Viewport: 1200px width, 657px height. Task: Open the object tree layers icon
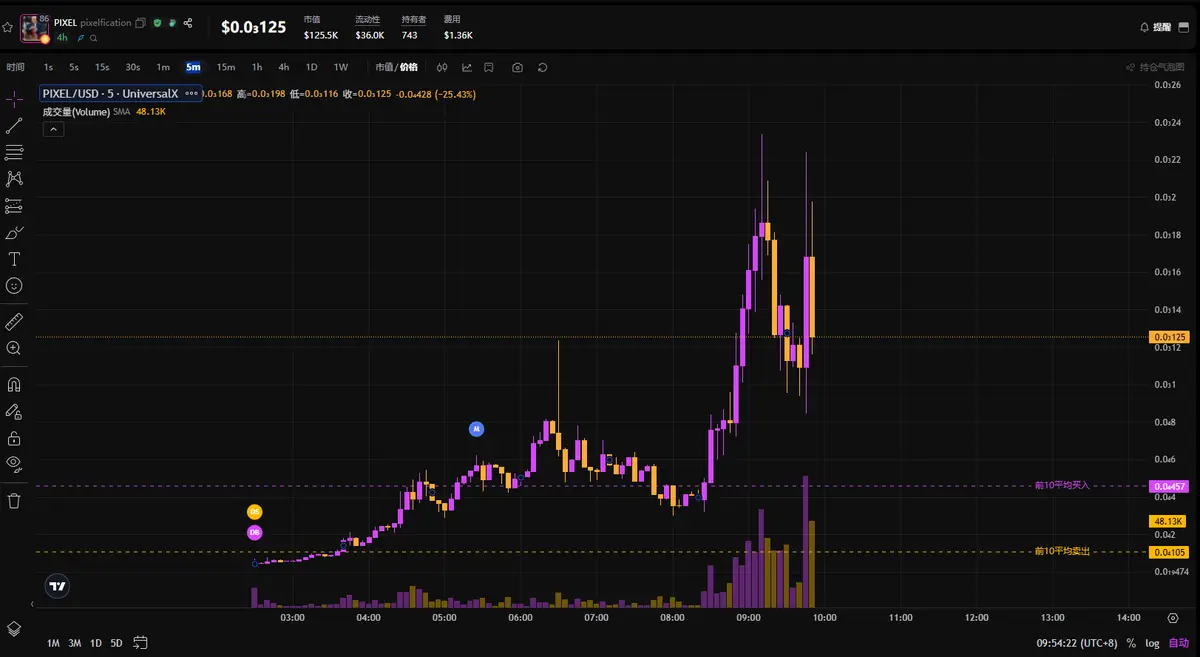coord(14,628)
